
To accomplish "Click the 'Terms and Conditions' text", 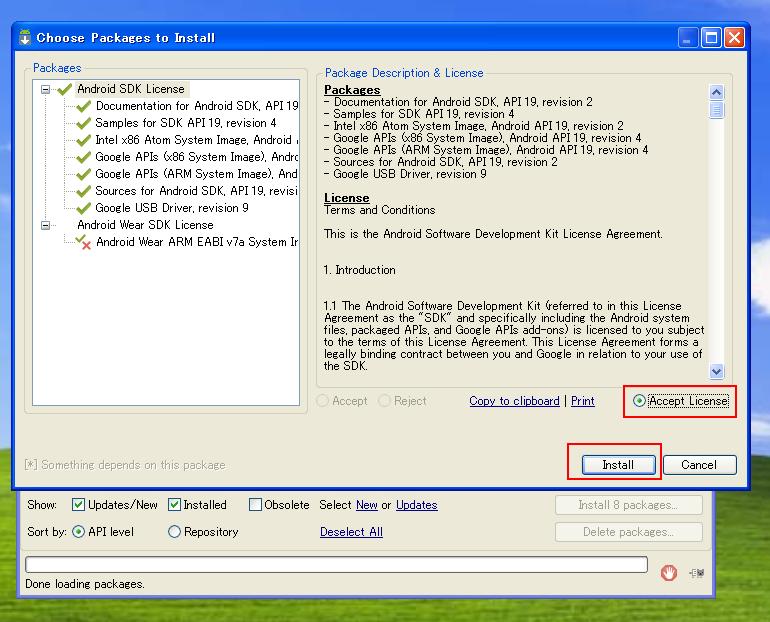I will 380,210.
